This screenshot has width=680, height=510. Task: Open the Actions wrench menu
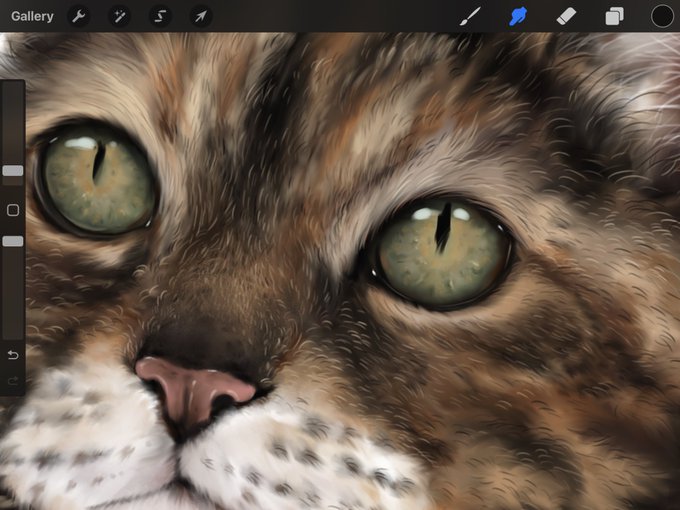(78, 16)
